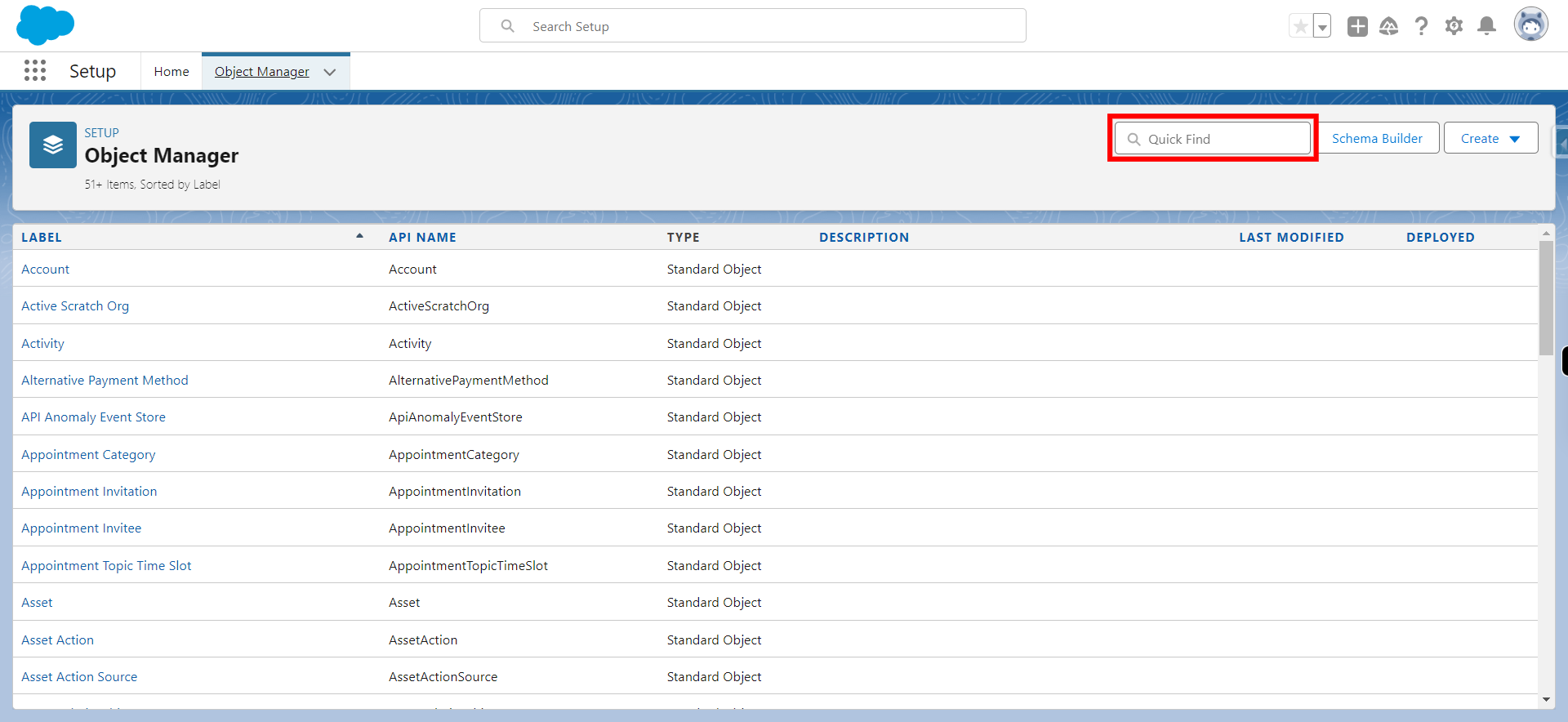
Task: Sort by the DESCRIPTION column
Action: [x=864, y=238]
